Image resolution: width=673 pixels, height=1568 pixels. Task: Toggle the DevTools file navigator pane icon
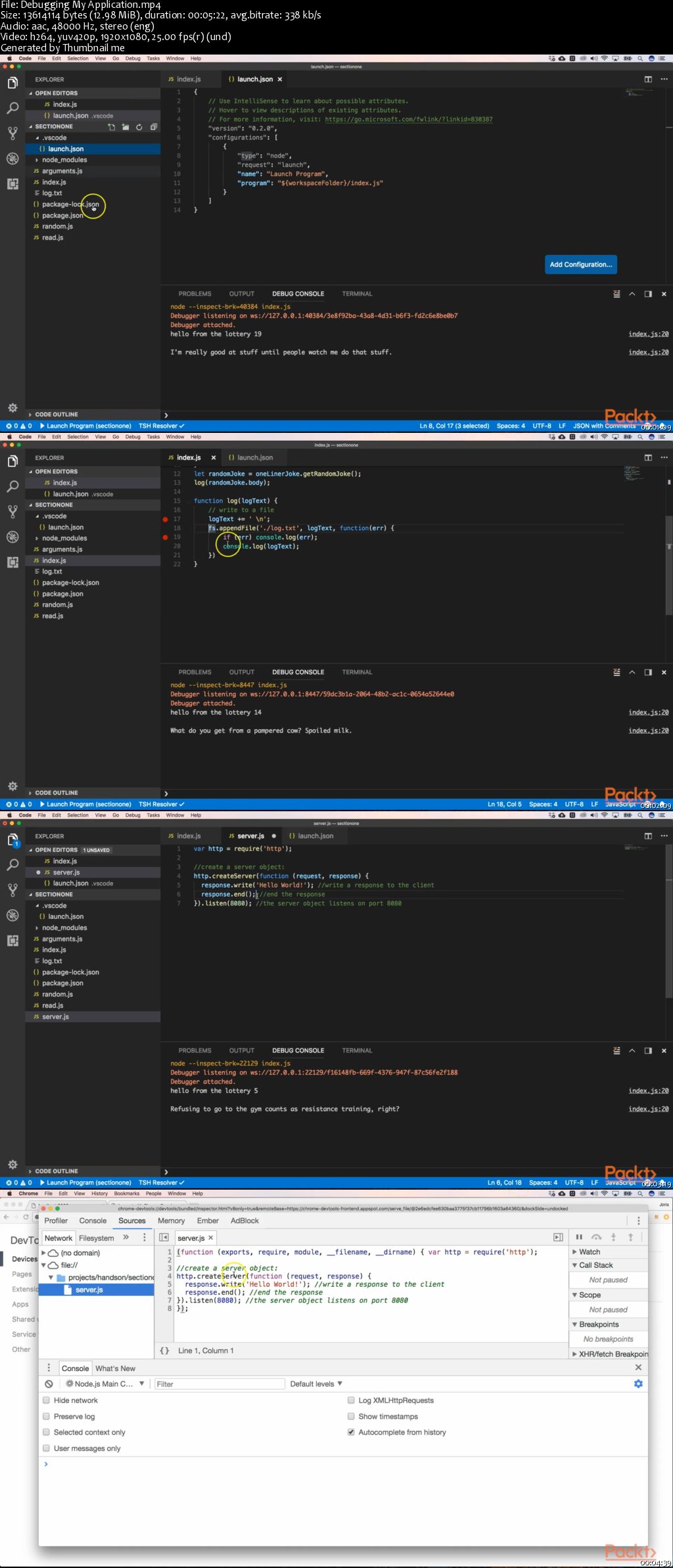(x=164, y=1238)
